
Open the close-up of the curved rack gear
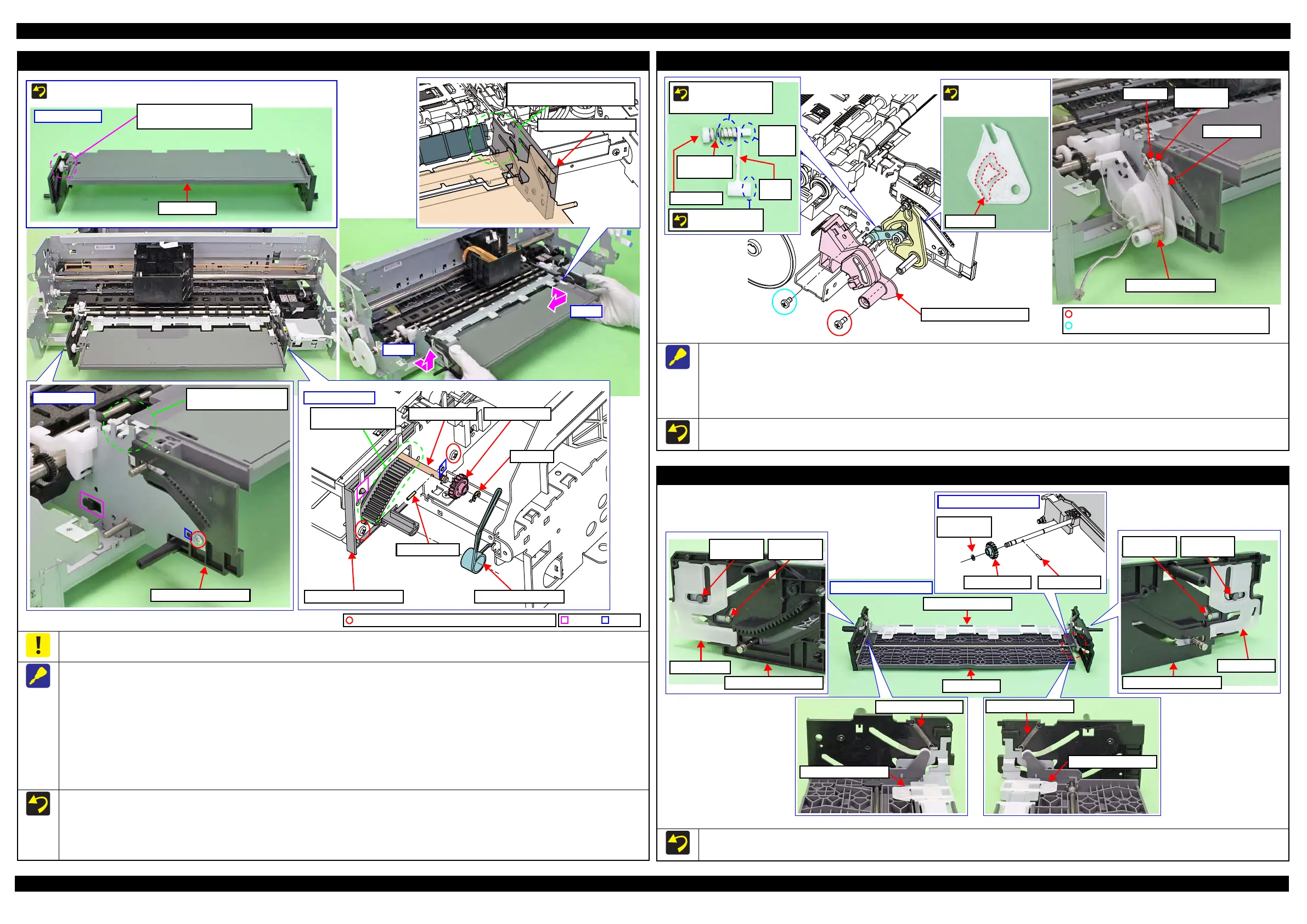tap(747, 612)
